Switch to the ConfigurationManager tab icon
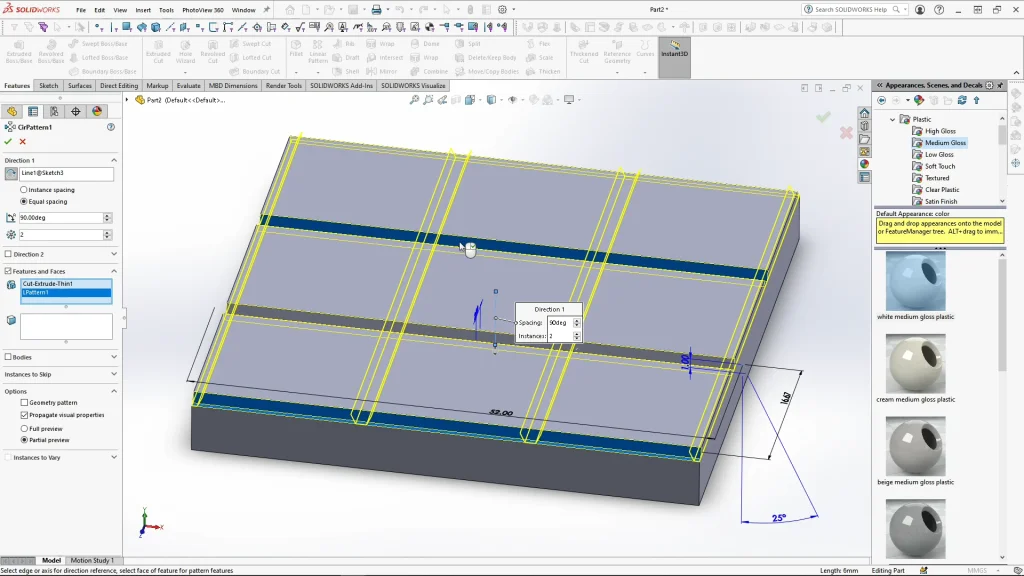 click(x=54, y=112)
